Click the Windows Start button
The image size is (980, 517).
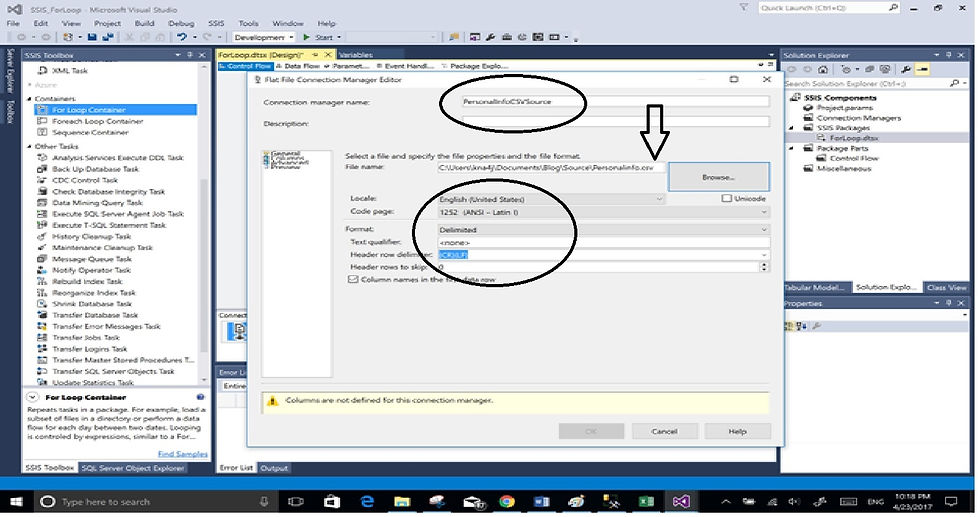point(16,501)
